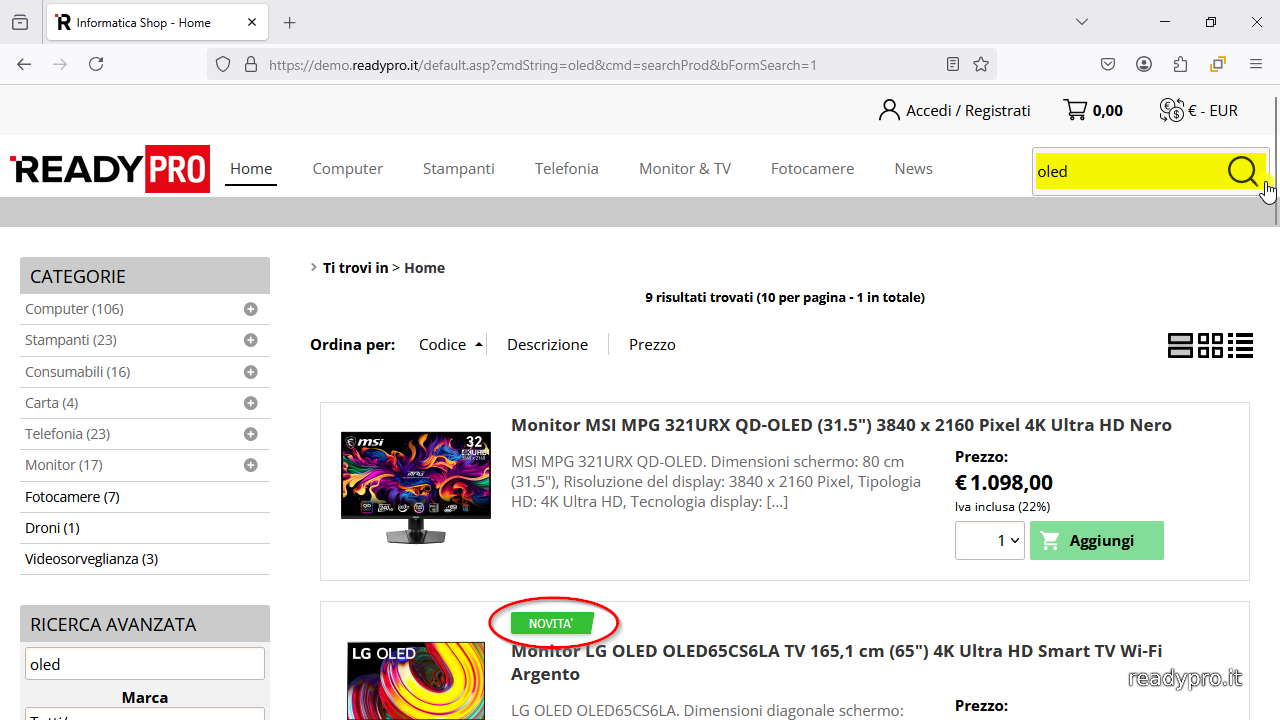Screen dimensions: 1280x720
Task: Open Firefox application menu
Action: [x=1256, y=64]
